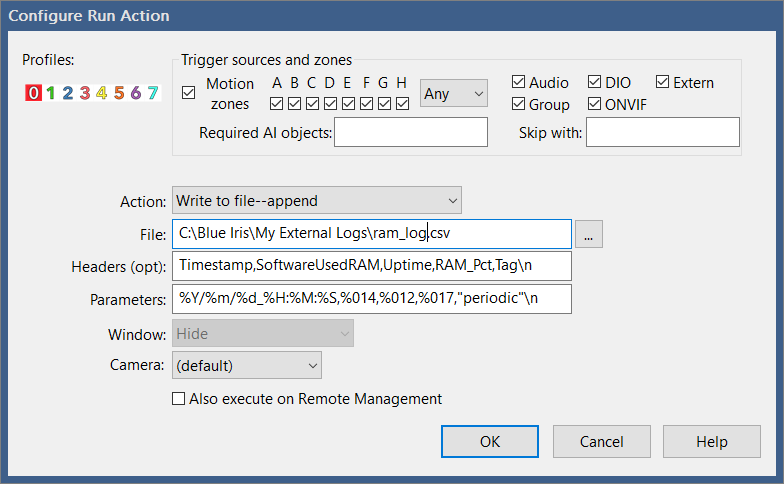This screenshot has width=784, height=484.
Task: Enable Also execute on Remote Management
Action: (178, 398)
